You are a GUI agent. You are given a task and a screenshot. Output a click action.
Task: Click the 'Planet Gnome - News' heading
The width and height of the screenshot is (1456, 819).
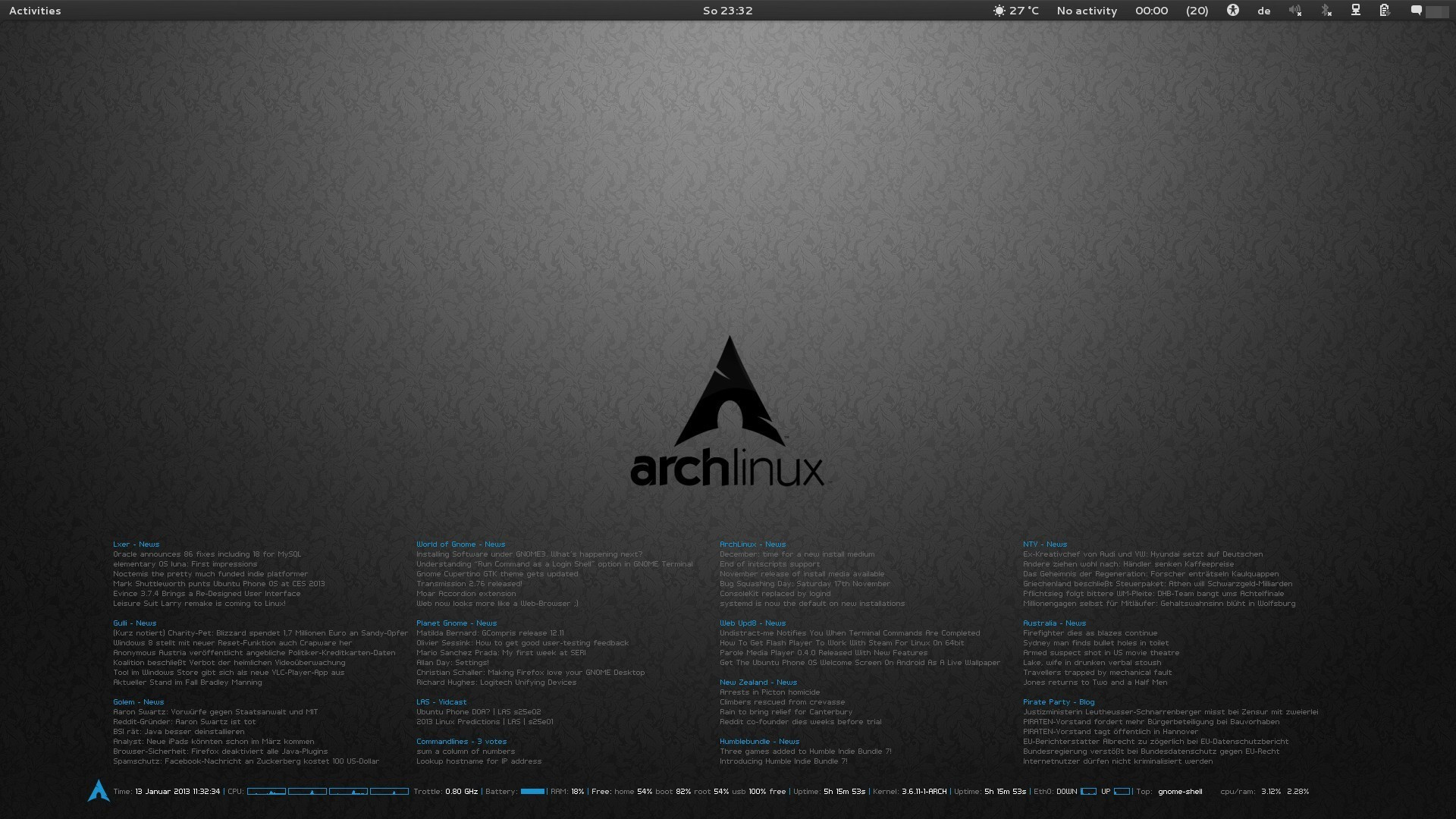457,623
